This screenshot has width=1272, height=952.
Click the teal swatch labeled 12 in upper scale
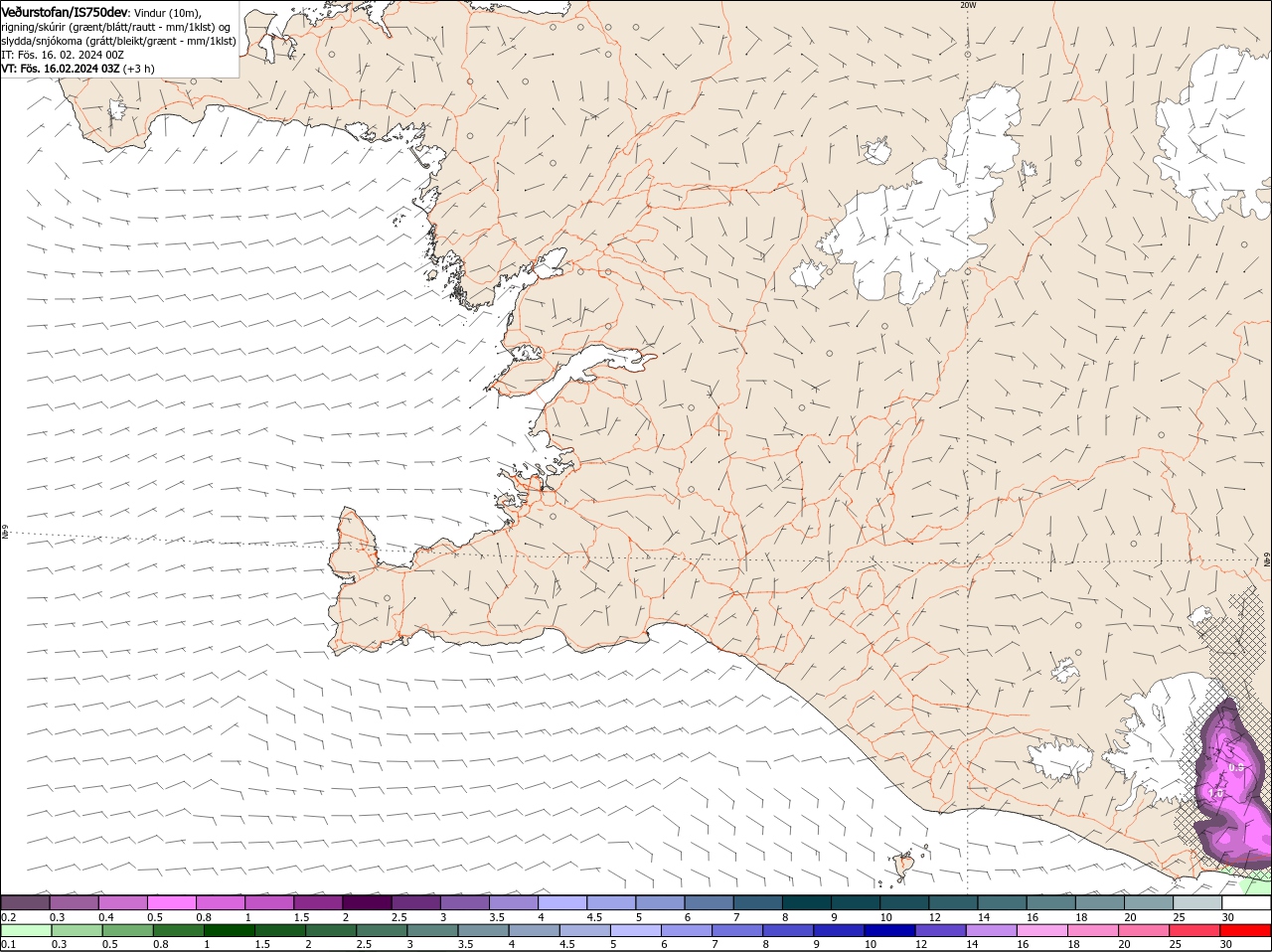pyautogui.click(x=954, y=902)
